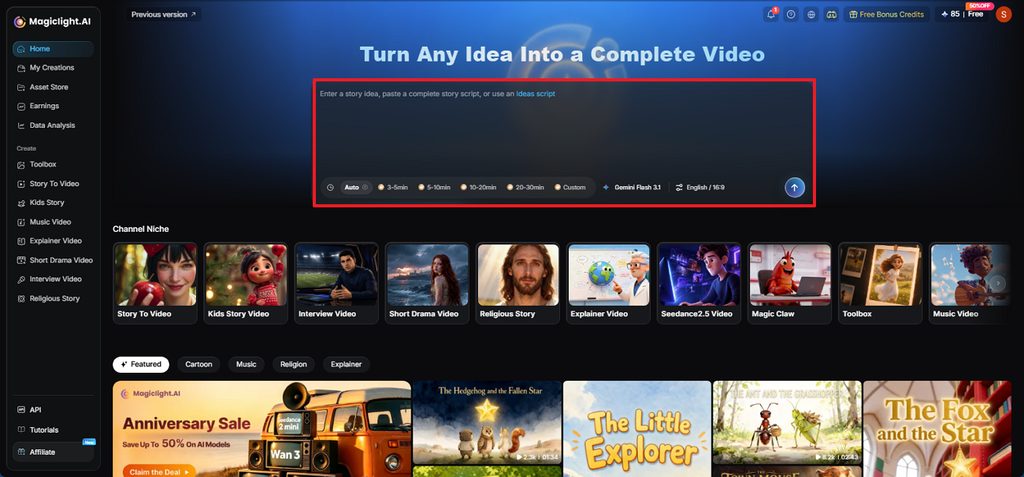Click the Anniversary Sale banner

point(262,429)
